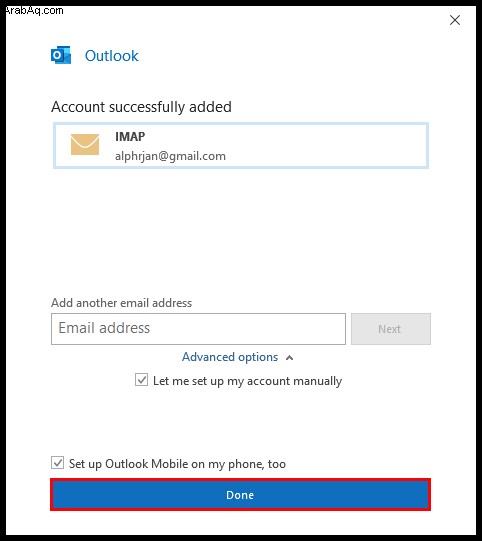Click the greyed-out Next button
The image size is (482, 541).
391,329
